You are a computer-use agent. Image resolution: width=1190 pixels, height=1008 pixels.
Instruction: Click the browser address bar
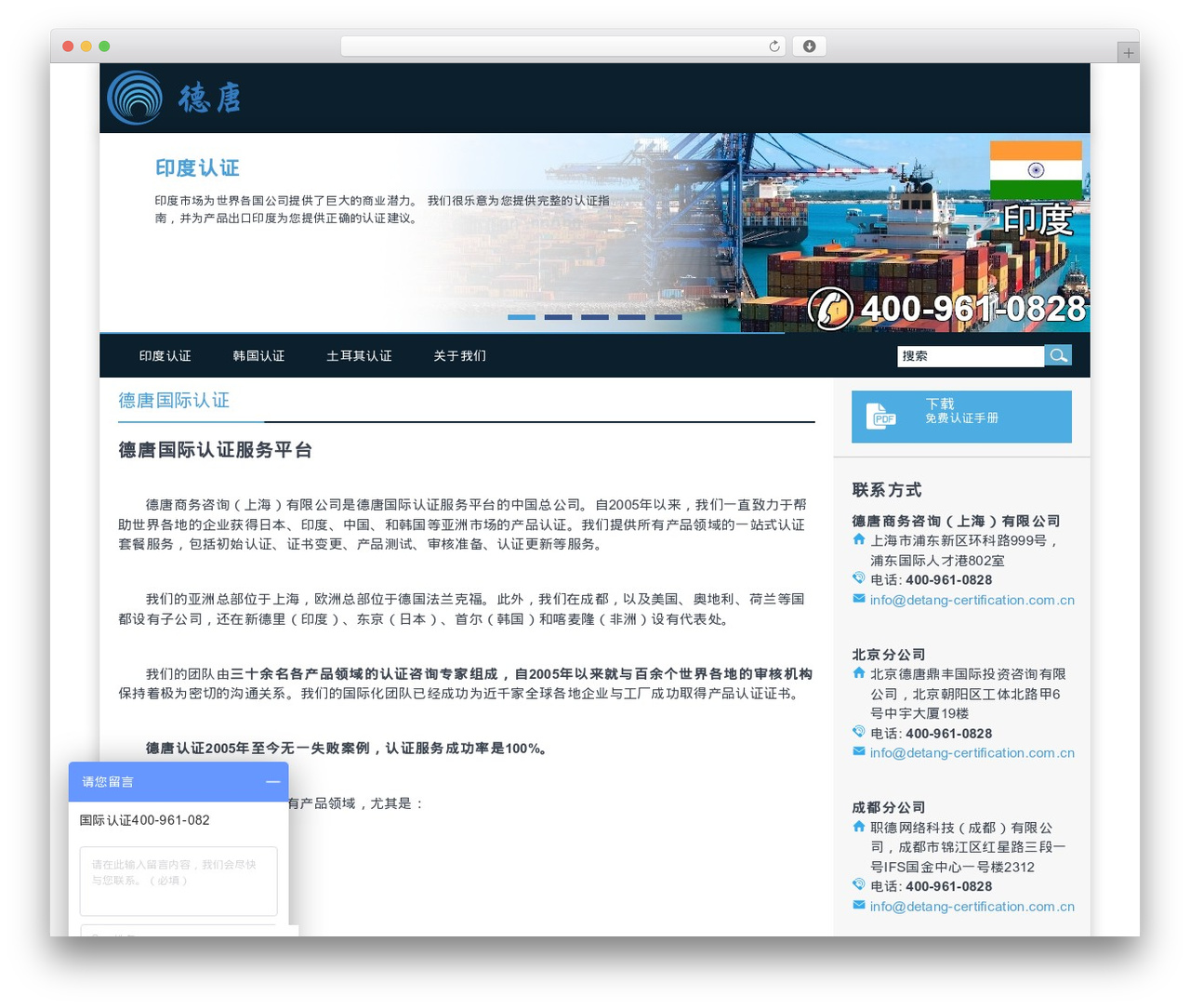tap(563, 46)
